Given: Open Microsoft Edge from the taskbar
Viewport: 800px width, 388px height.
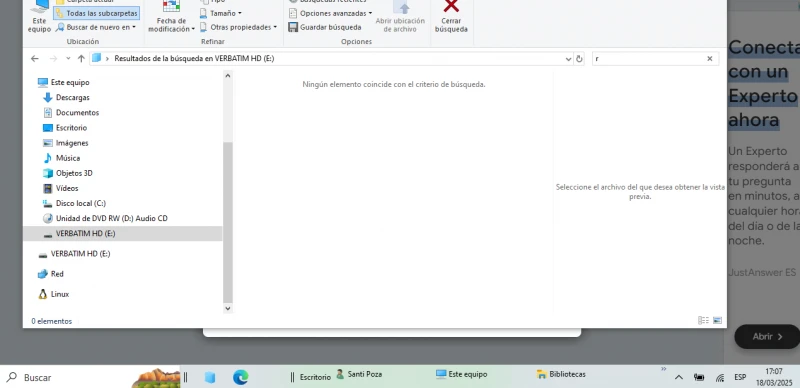Looking at the screenshot, I should [x=240, y=377].
